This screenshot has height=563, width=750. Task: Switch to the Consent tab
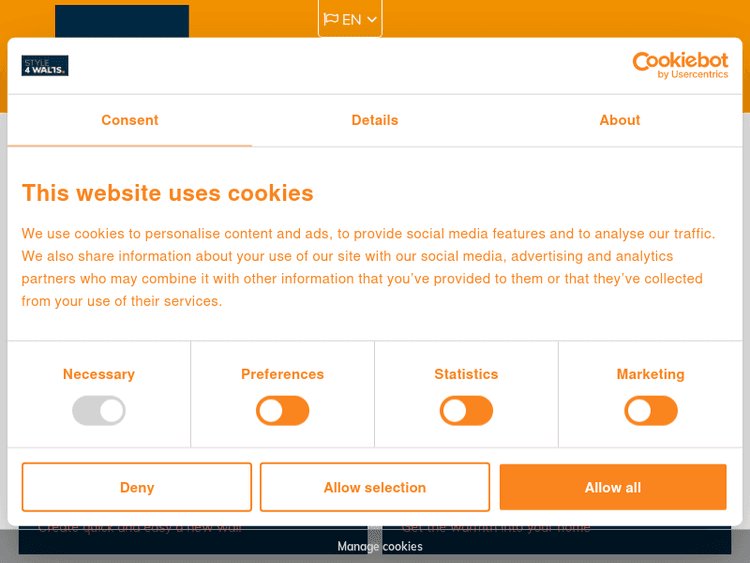(x=129, y=120)
